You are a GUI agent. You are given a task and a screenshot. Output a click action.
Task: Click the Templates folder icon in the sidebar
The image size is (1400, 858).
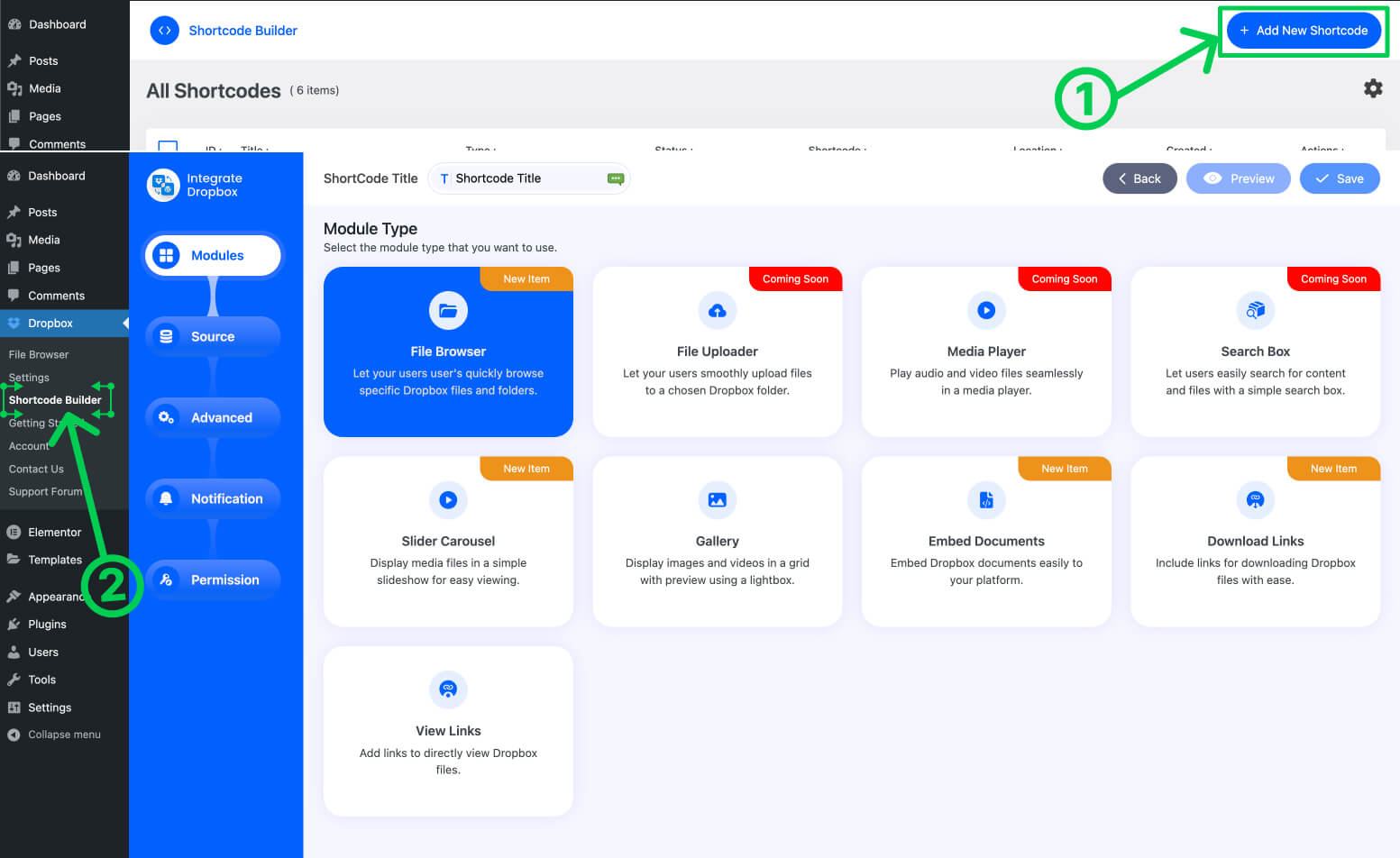(14, 559)
